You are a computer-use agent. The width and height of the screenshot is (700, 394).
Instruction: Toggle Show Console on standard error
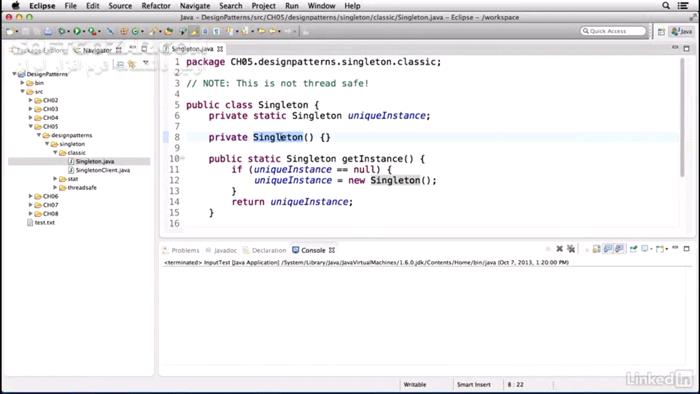coord(620,249)
